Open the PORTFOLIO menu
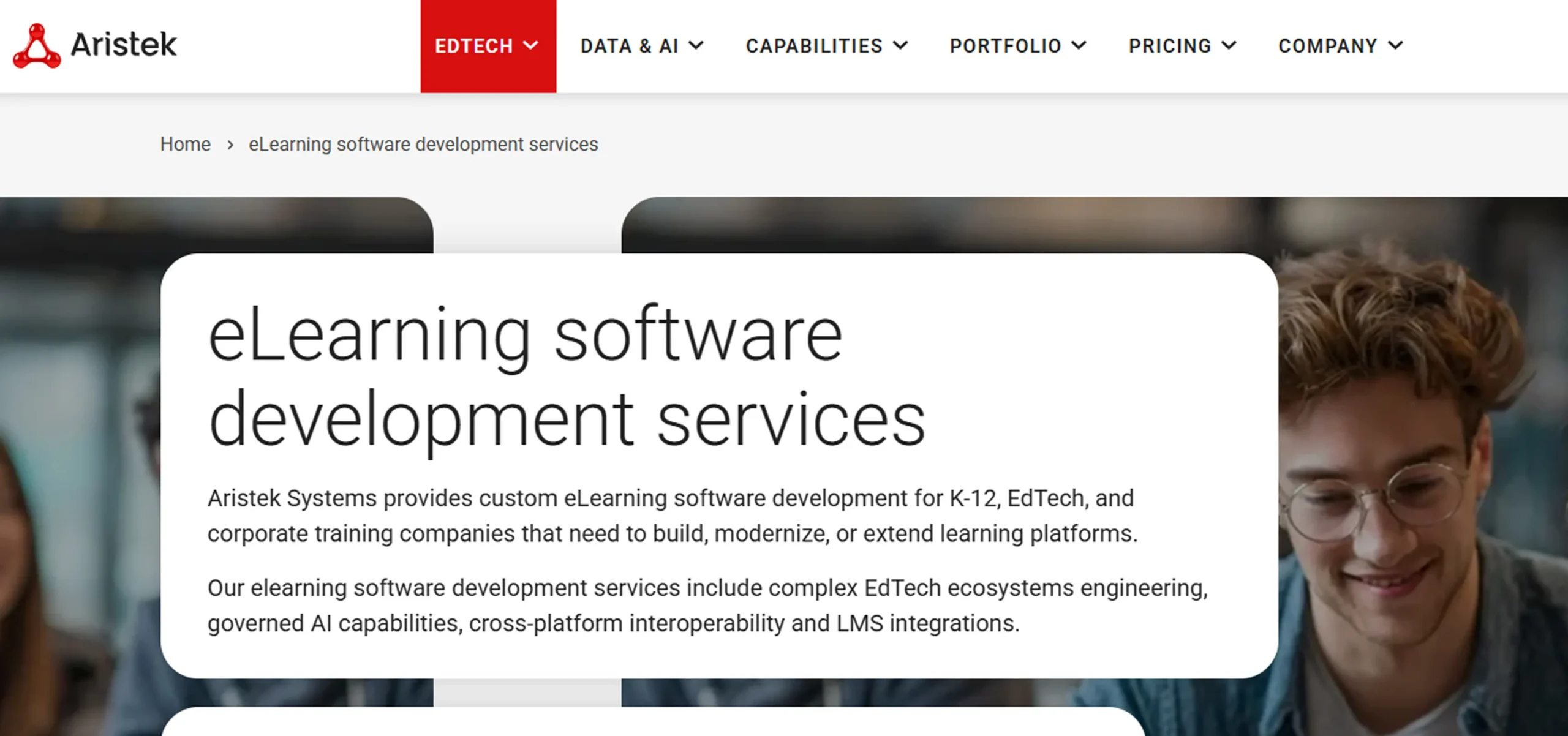1568x736 pixels. pyautogui.click(x=1018, y=46)
